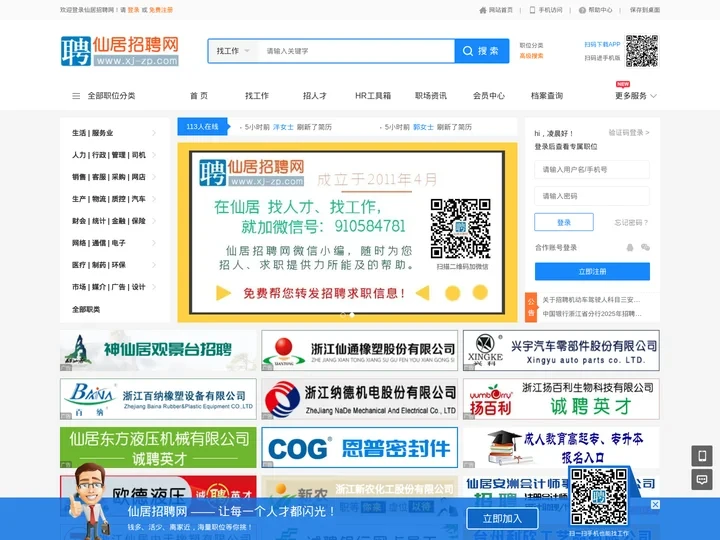Click 立即加入 on bottom banner

(x=502, y=519)
